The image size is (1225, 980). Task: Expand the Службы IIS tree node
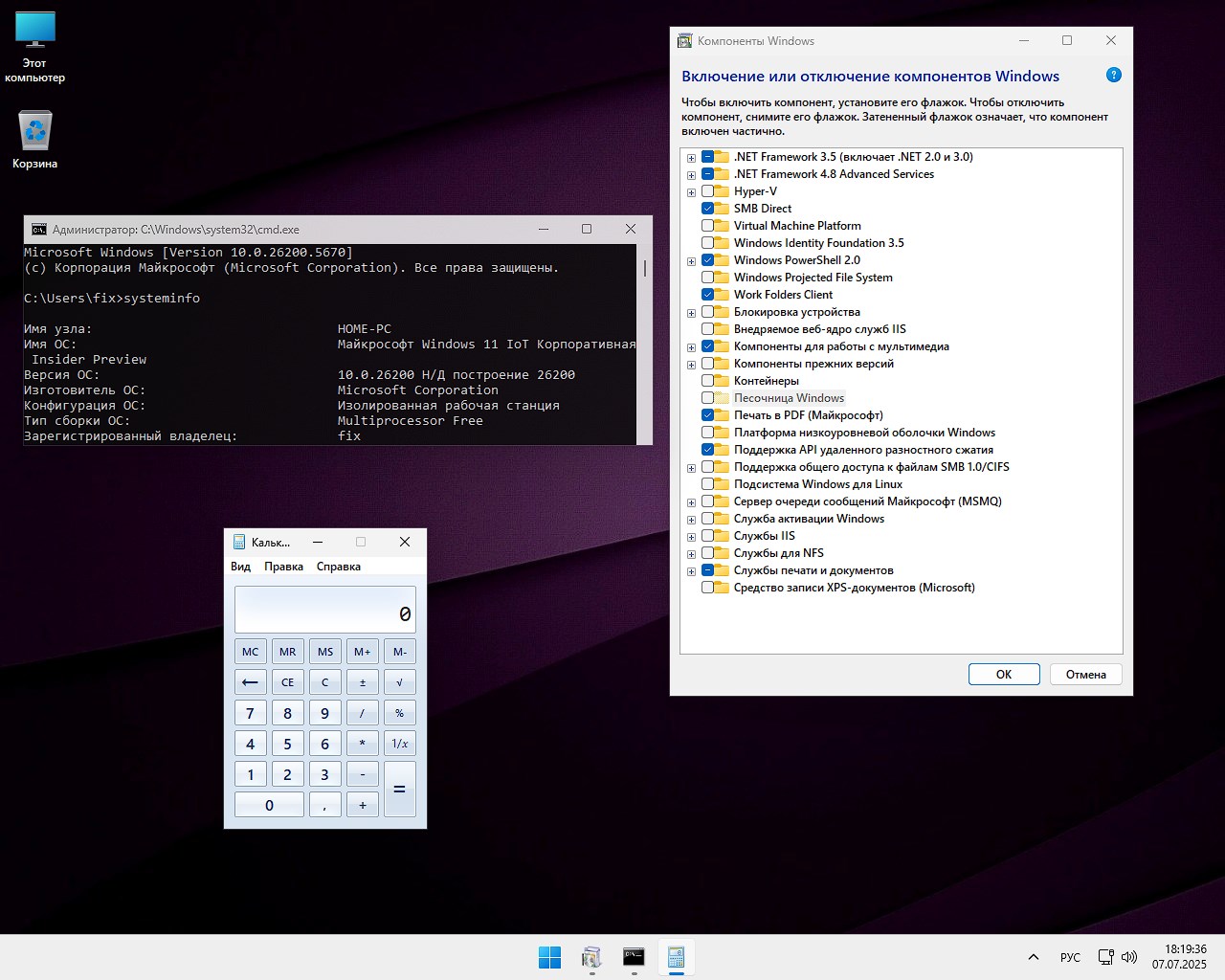(691, 537)
